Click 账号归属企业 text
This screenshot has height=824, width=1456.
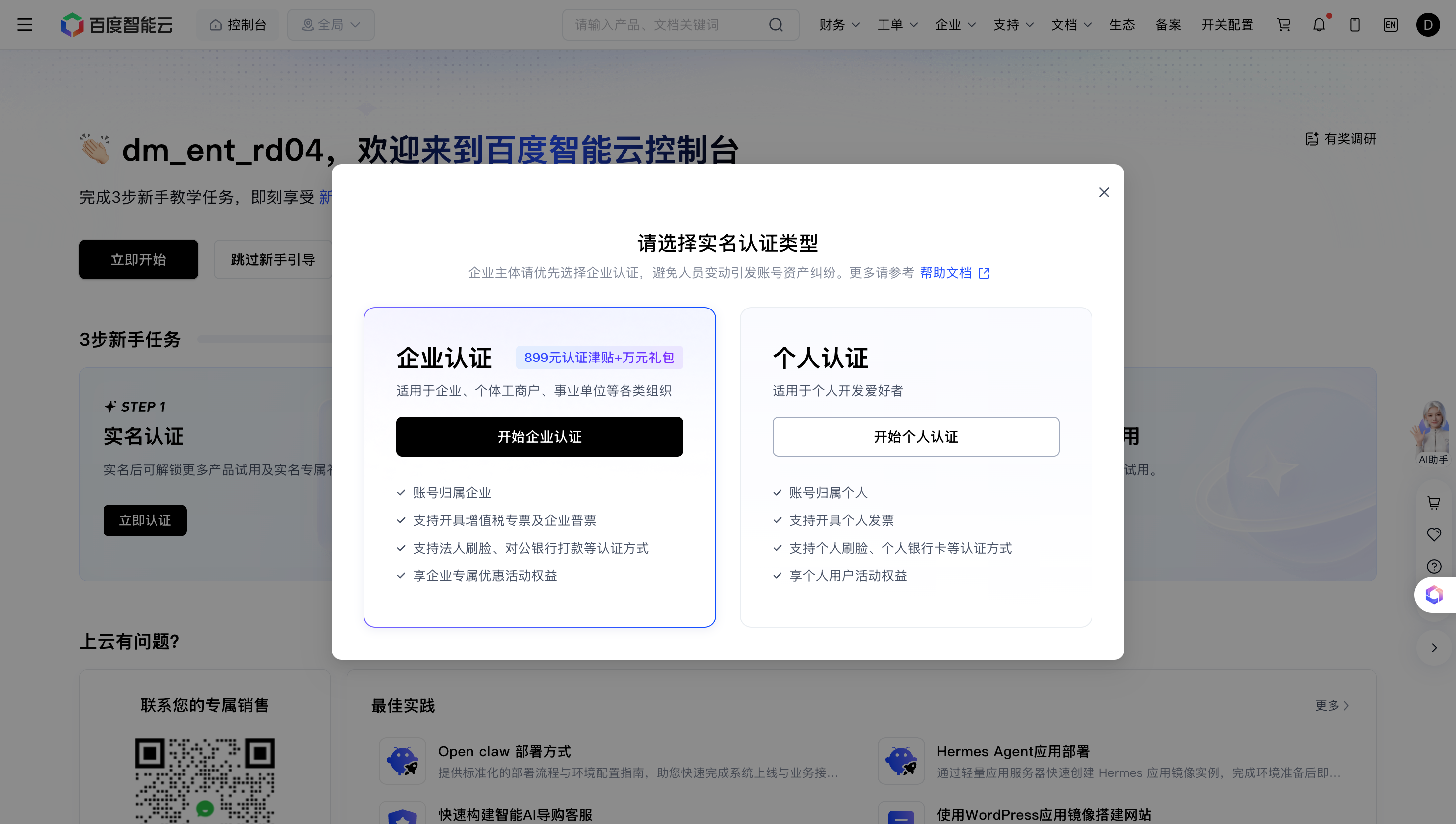(x=452, y=493)
